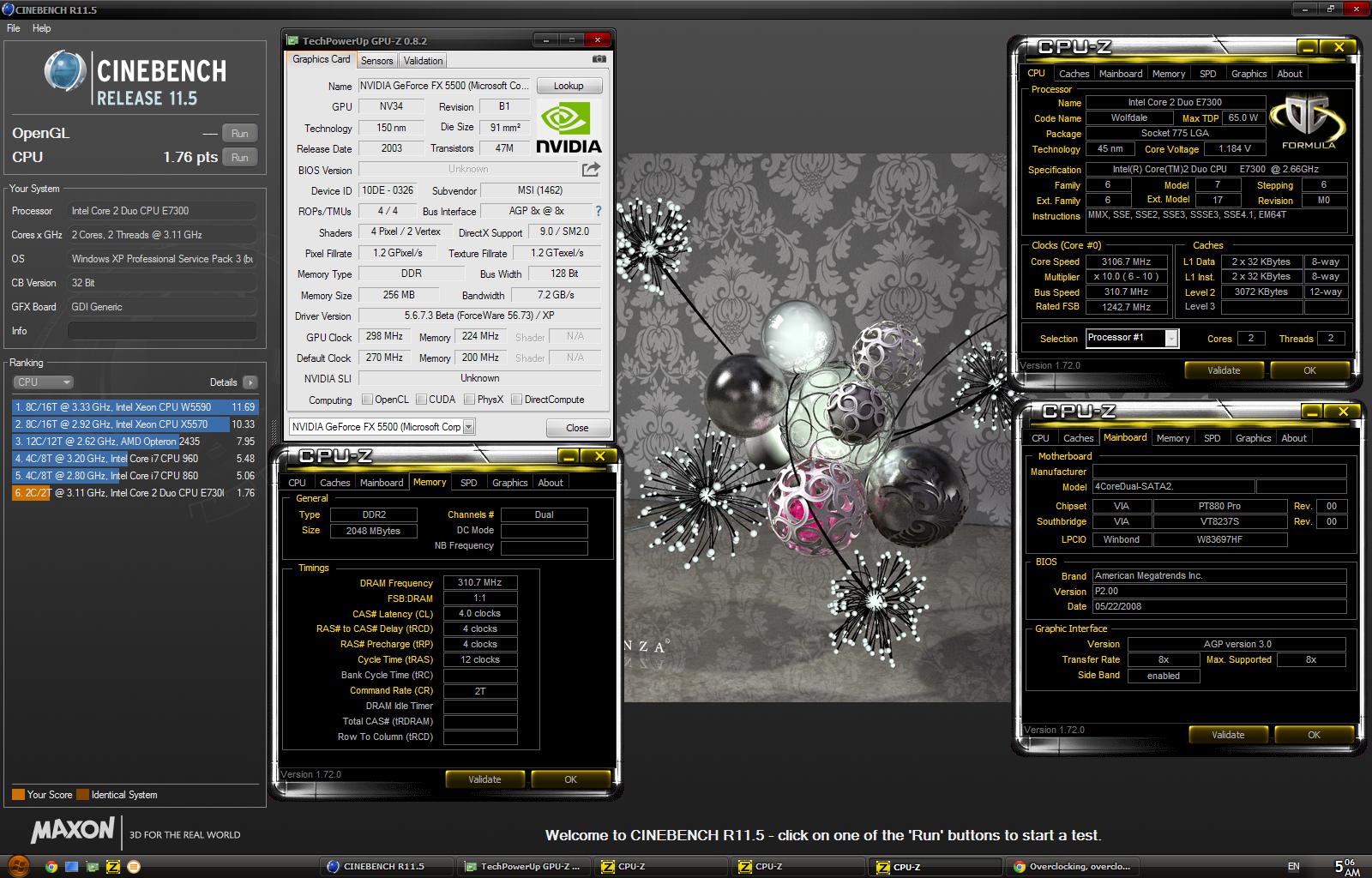Expand the ranking Details arrow
This screenshot has width=1372, height=878.
250,382
